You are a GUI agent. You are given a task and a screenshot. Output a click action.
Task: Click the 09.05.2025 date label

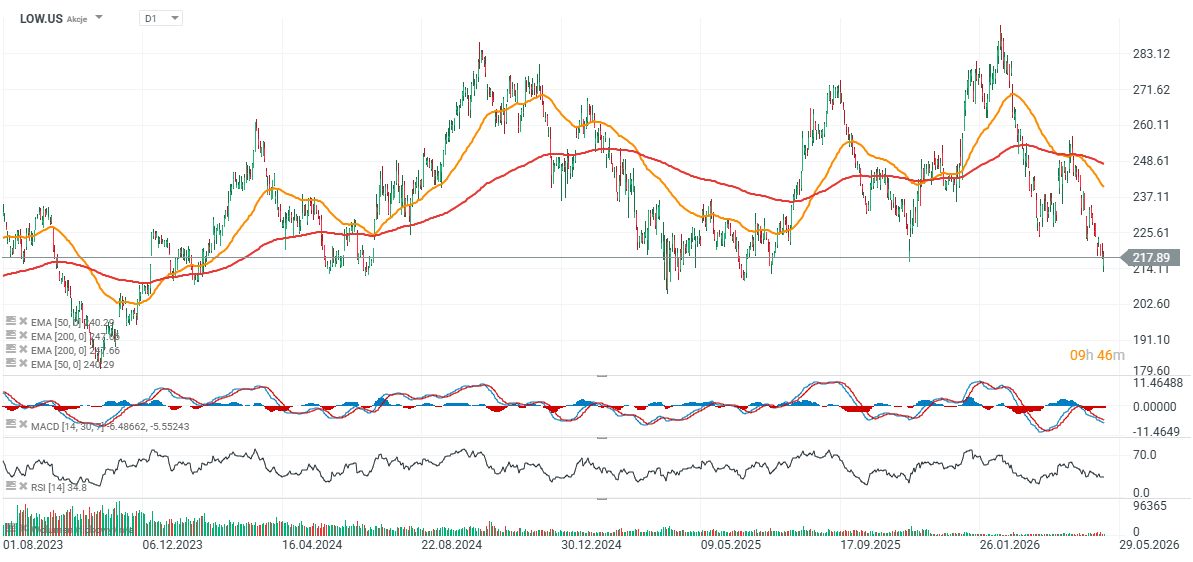coord(730,545)
